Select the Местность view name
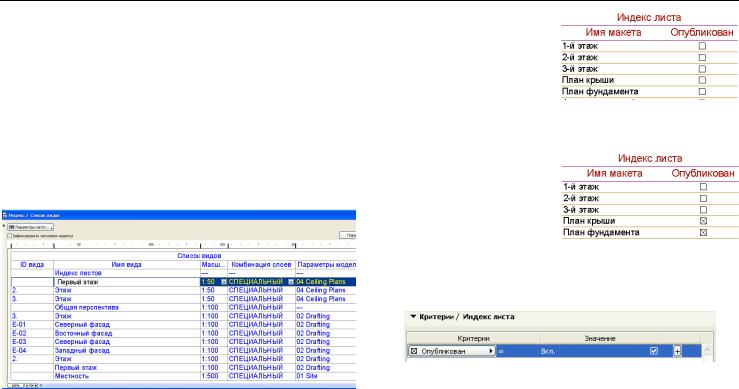The width and height of the screenshot is (739, 389). pos(72,376)
